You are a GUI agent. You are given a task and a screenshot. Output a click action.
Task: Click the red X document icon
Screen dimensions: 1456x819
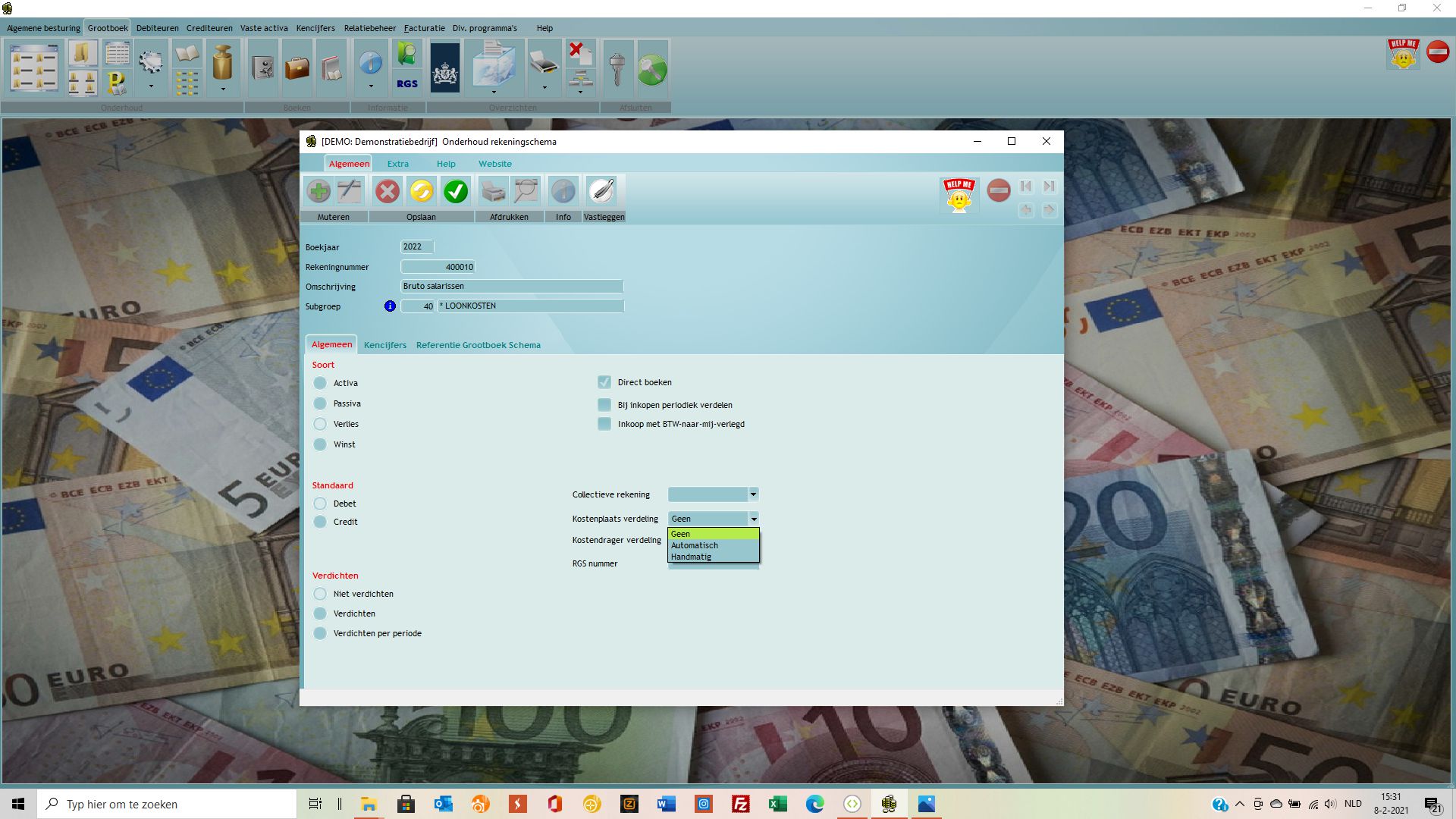[581, 54]
